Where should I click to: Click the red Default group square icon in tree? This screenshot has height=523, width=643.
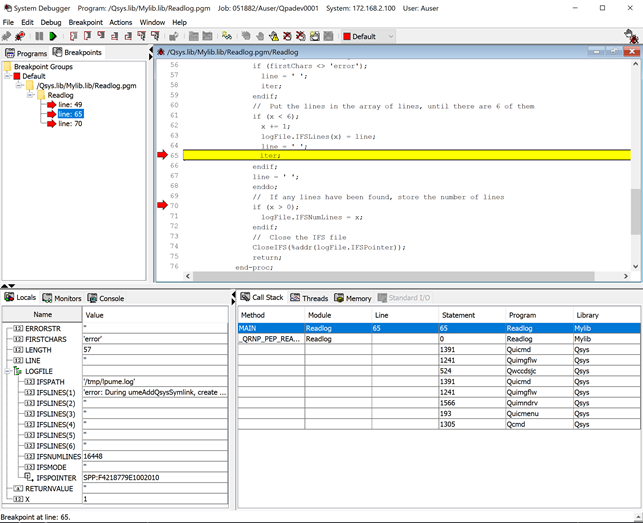tap(16, 76)
